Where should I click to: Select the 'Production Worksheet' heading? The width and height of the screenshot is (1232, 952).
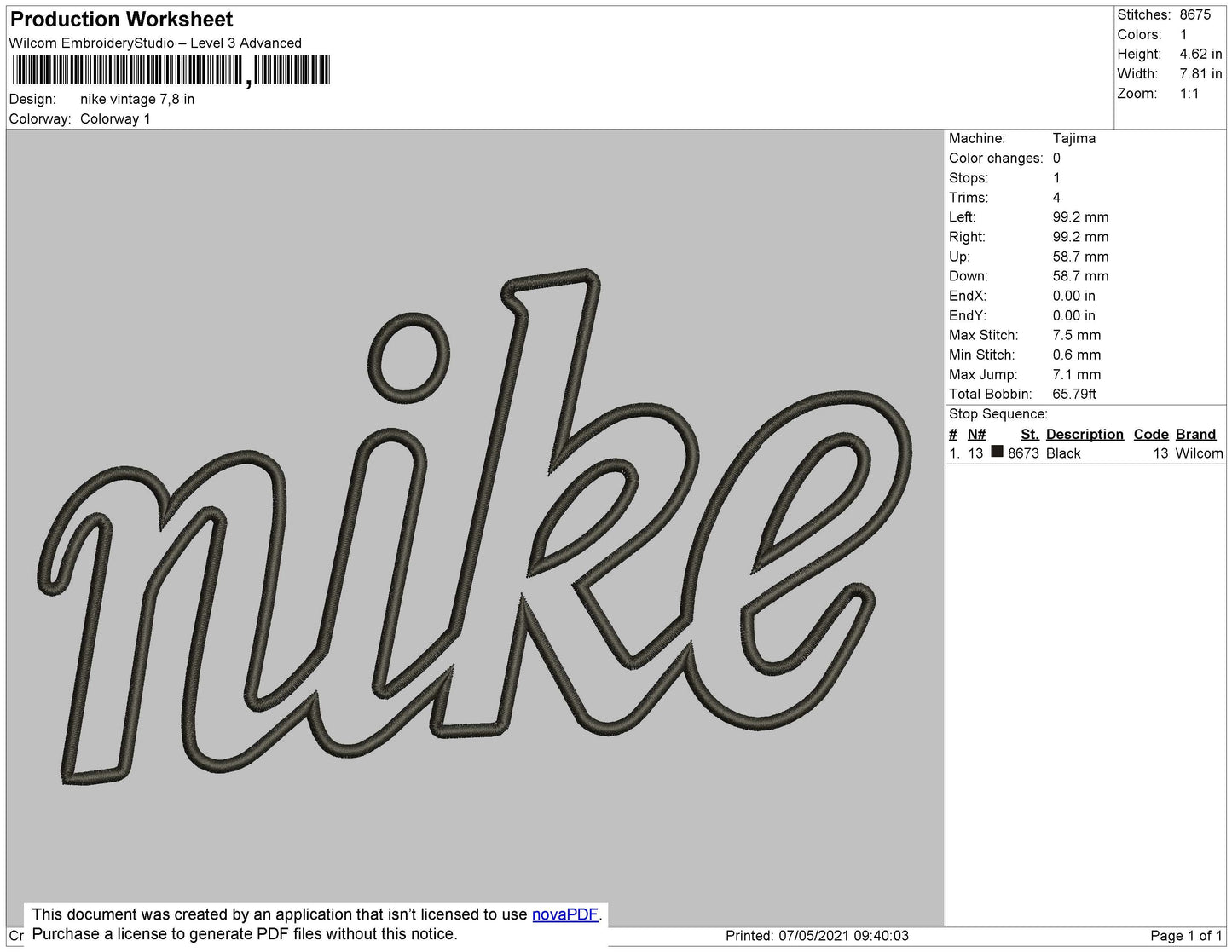[121, 19]
